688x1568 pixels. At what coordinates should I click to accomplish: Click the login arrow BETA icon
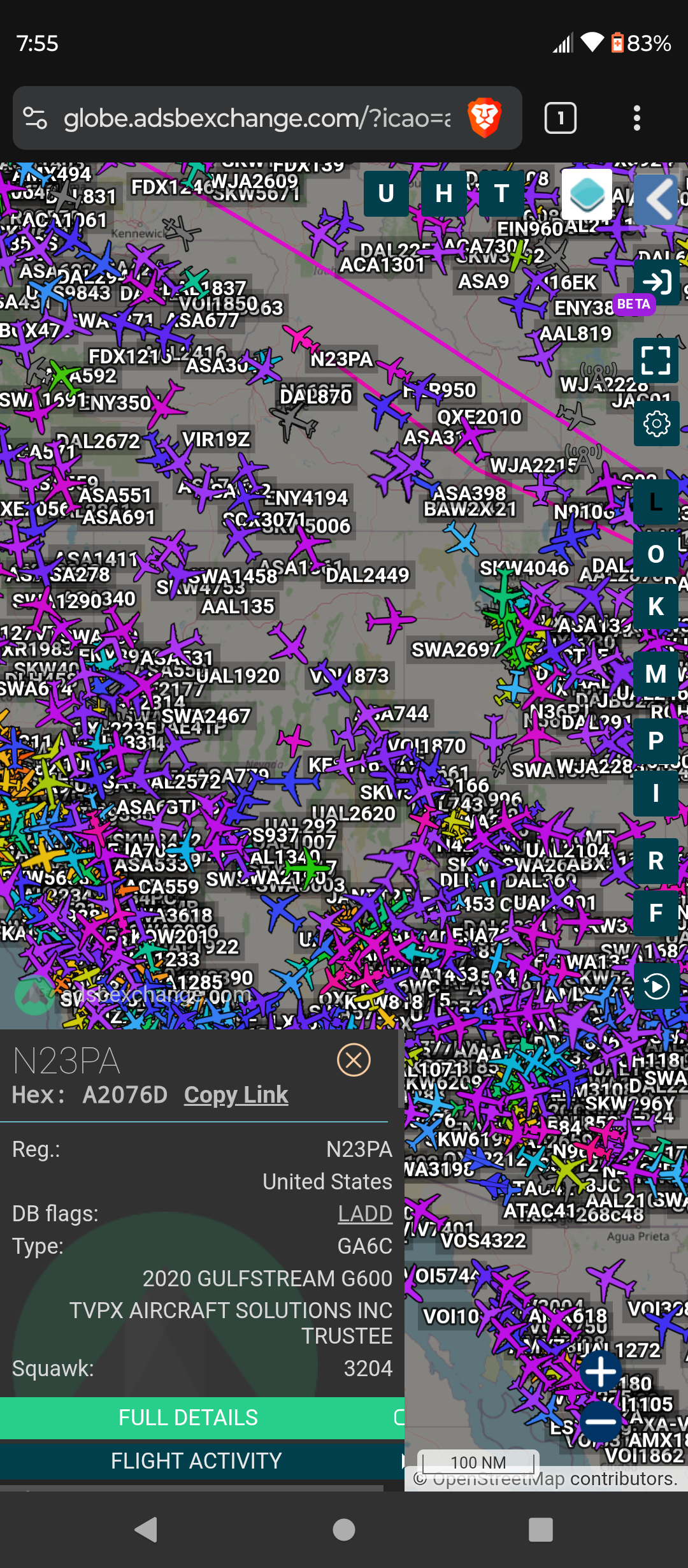pos(657,282)
